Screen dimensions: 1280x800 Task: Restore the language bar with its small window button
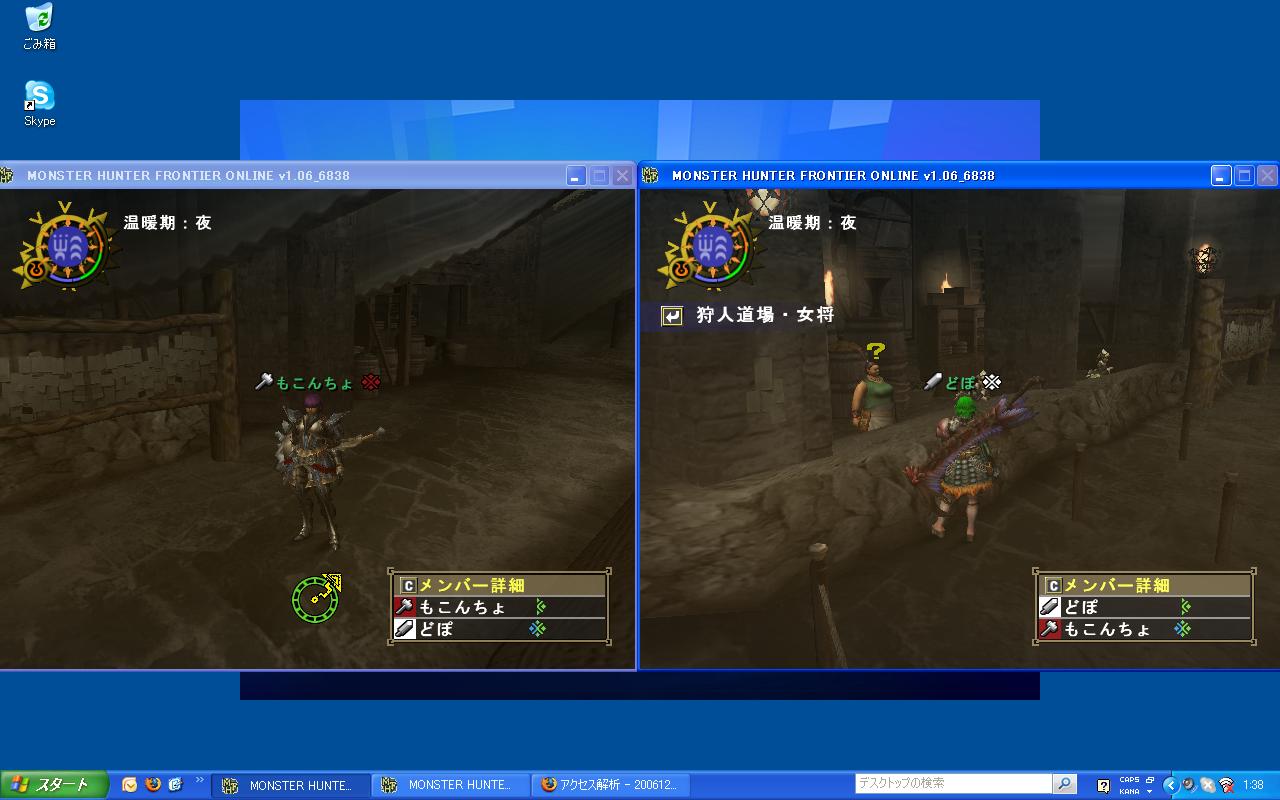pos(1150,779)
